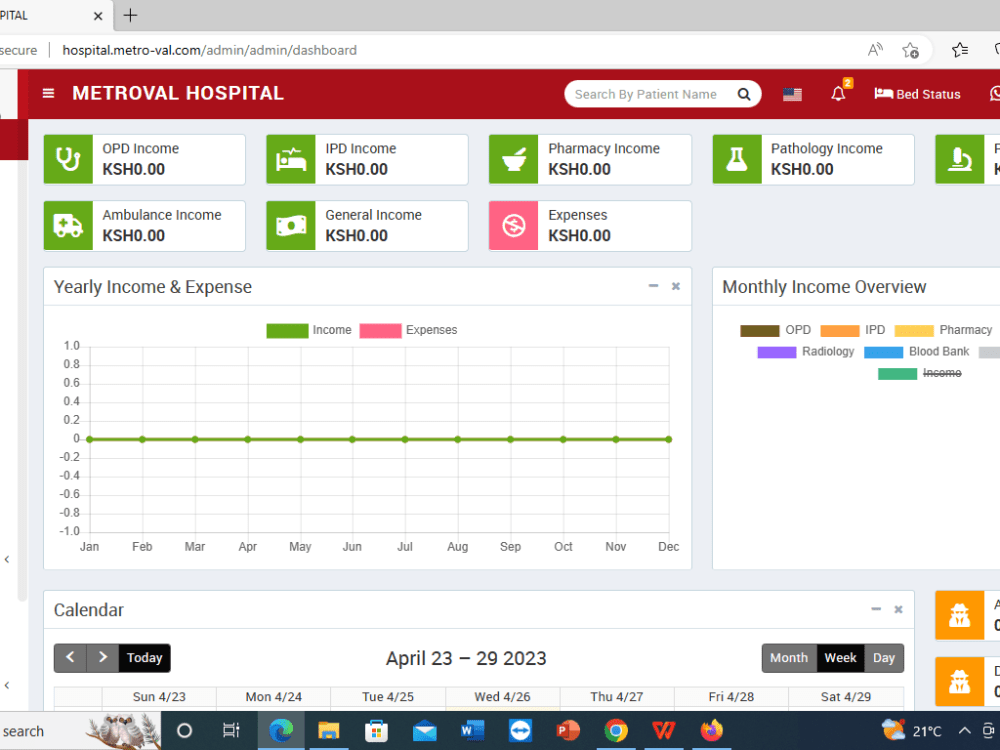The image size is (1000, 750).
Task: Click the pink Expenses icon
Action: tap(513, 226)
